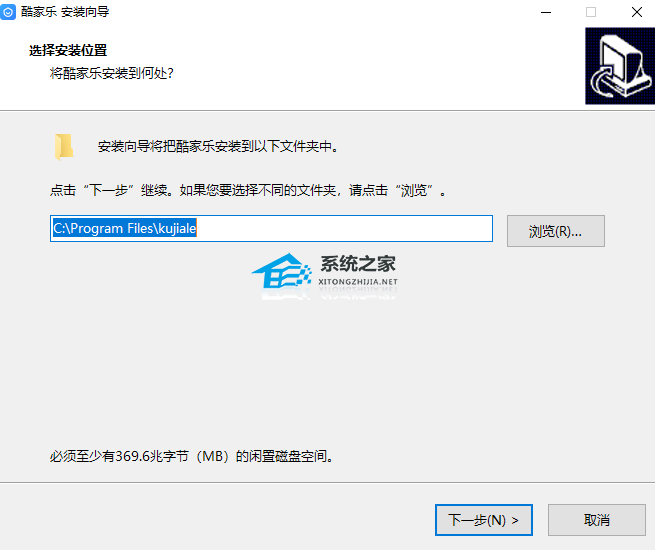Click the 选择安装位置 heading
Screen dimensions: 655x550
tap(68, 51)
